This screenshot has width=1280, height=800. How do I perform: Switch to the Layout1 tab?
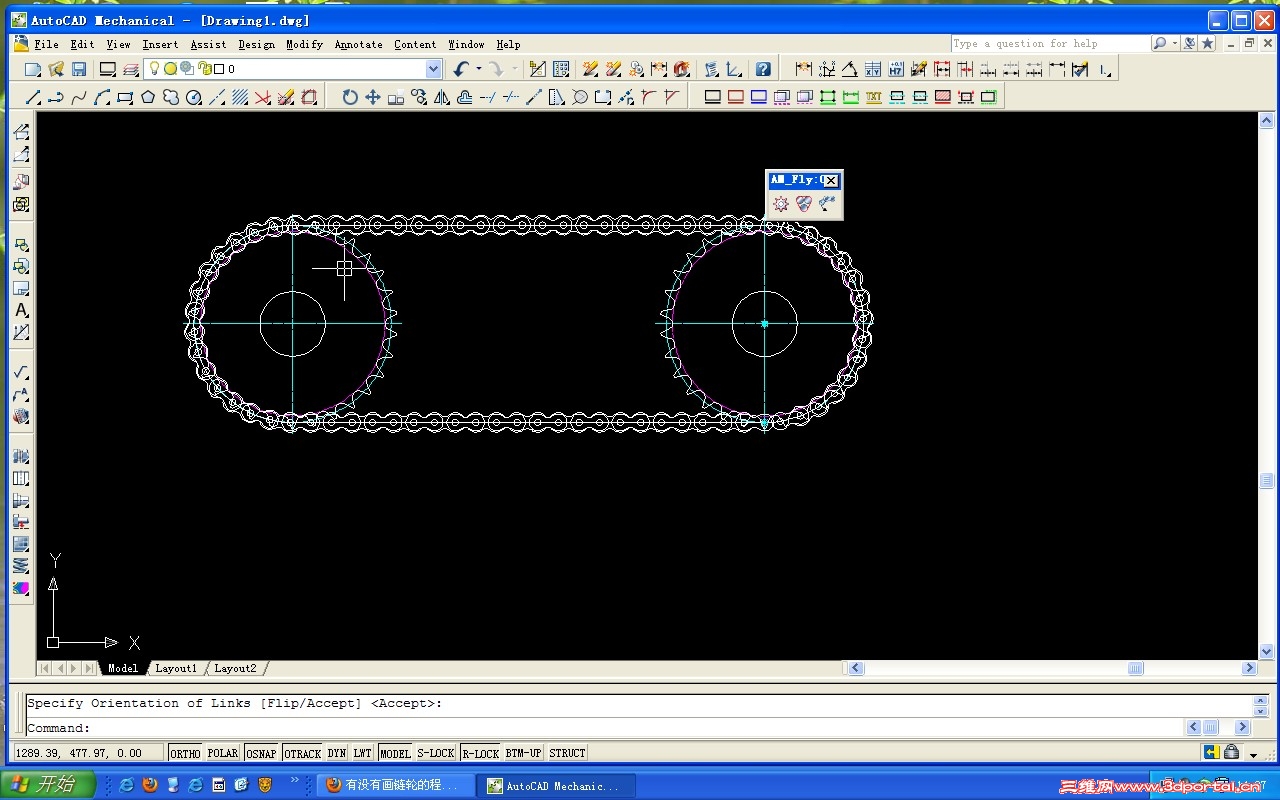(x=176, y=668)
